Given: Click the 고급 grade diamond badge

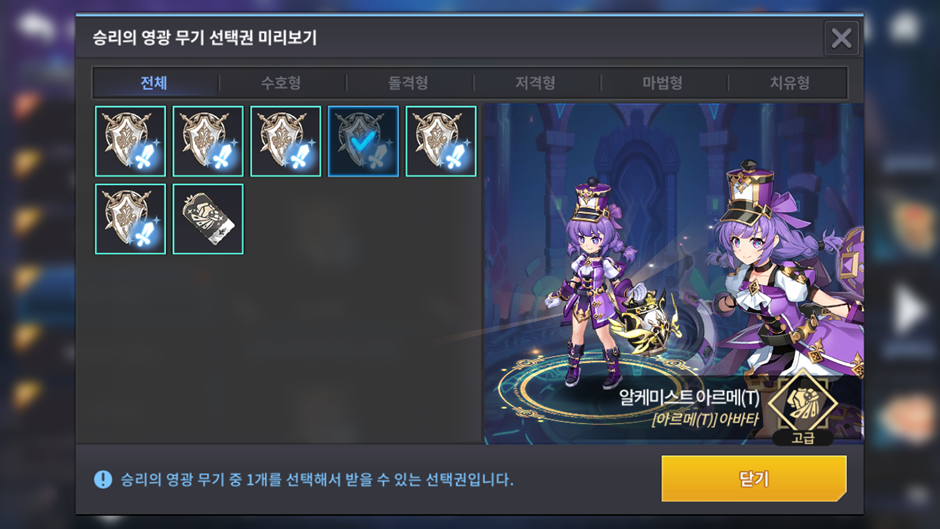Looking at the screenshot, I should tap(803, 407).
